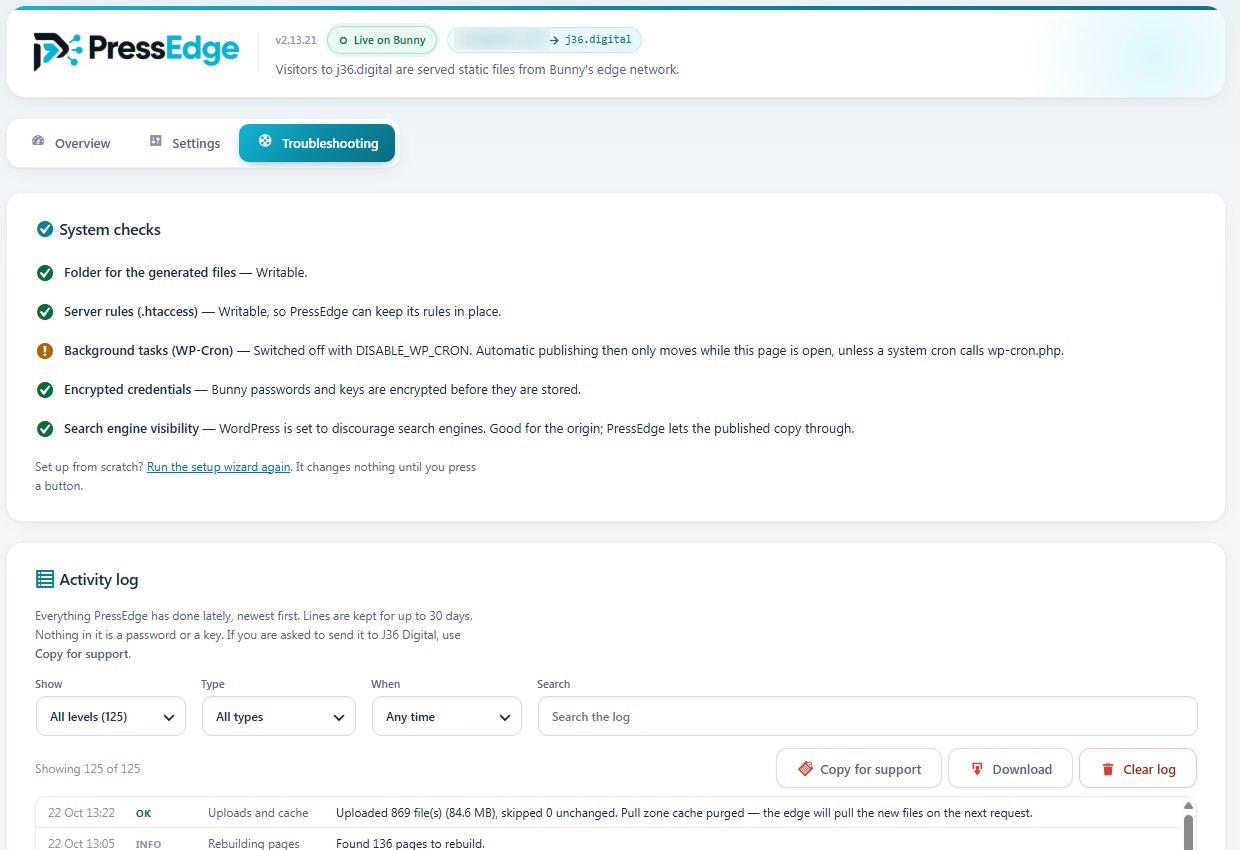The height and width of the screenshot is (850, 1240).
Task: Click the Activity log heading
Action: (99, 580)
